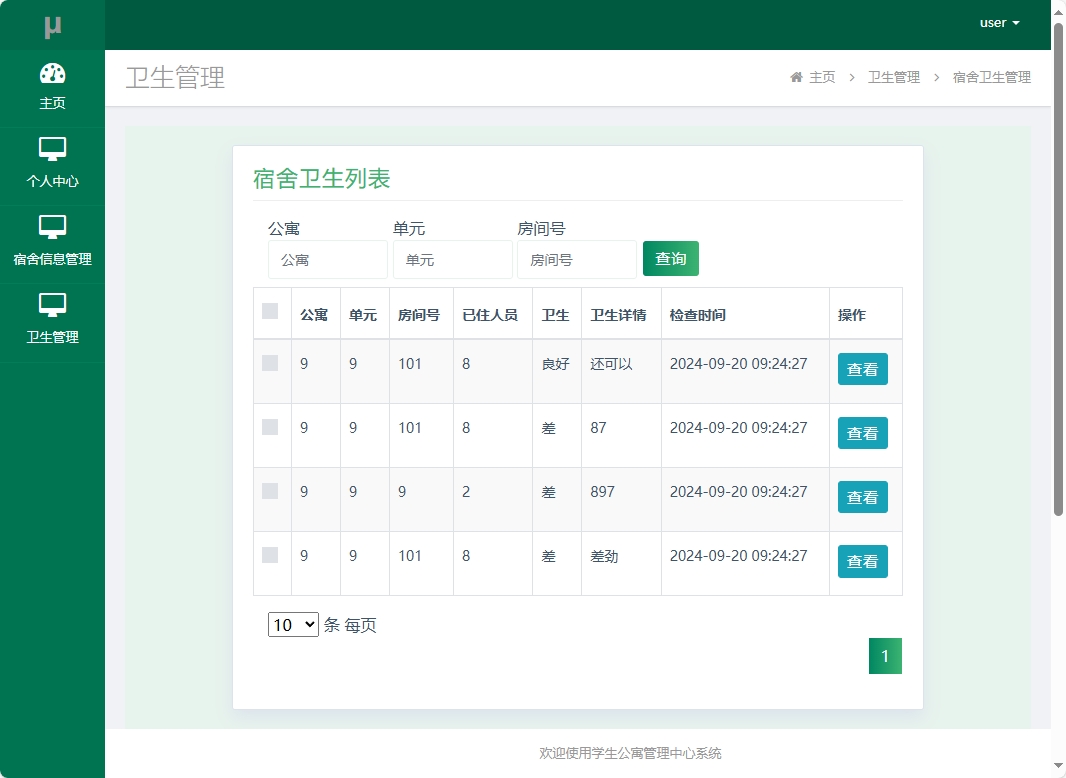Open the user account dropdown
Screen dimensions: 1066x778
pos(999,22)
